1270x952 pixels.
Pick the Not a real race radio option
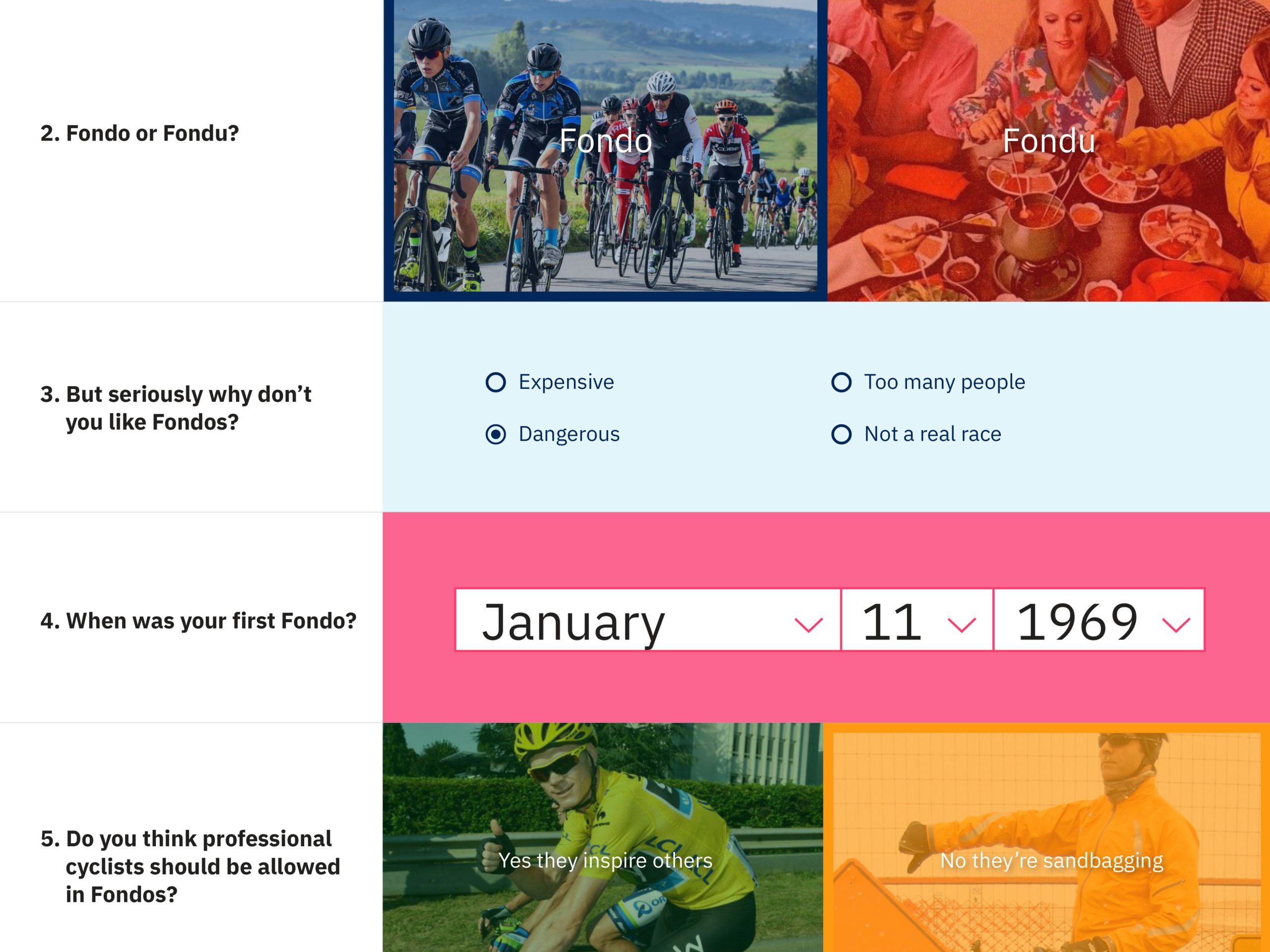pos(841,434)
